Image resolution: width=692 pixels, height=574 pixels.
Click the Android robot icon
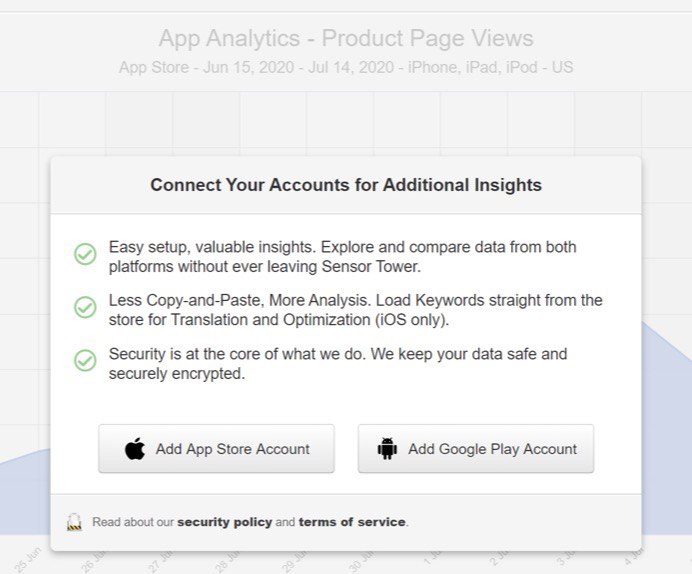point(387,449)
